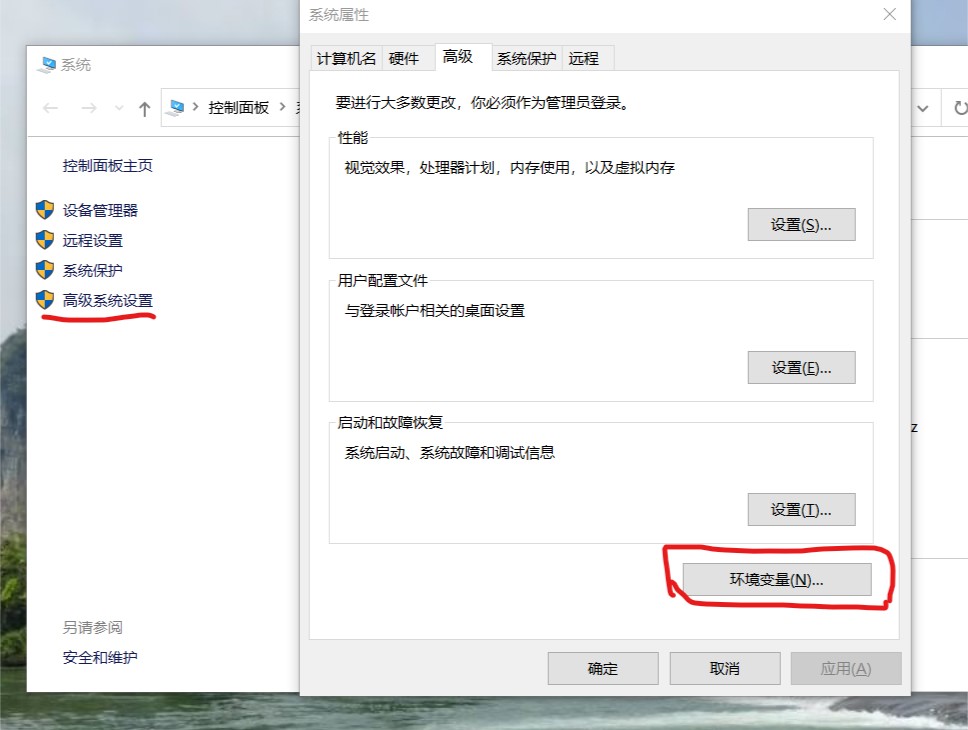
Task: Open the 计算机名 tab
Action: 346,59
